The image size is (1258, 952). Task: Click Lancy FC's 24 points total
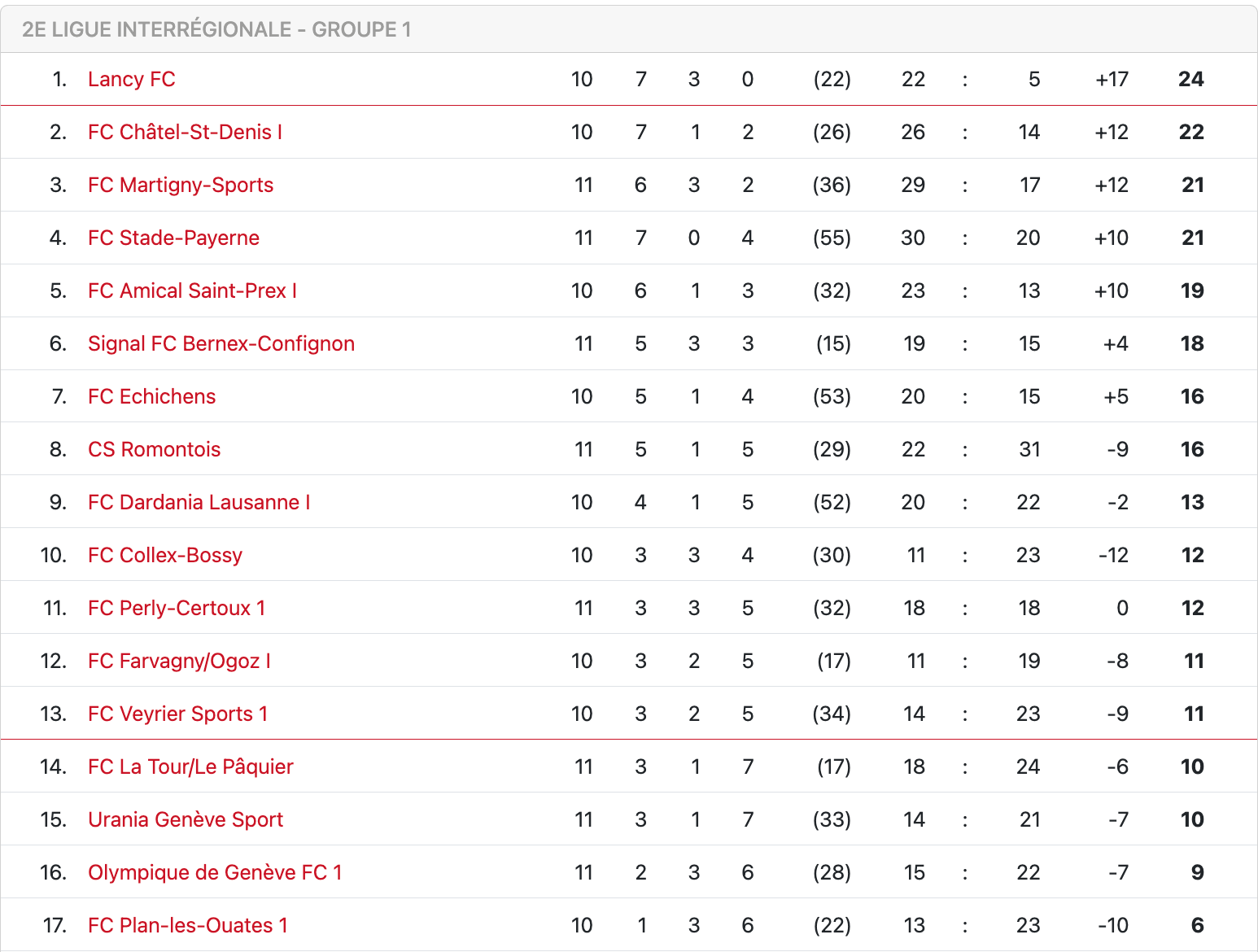[1190, 79]
